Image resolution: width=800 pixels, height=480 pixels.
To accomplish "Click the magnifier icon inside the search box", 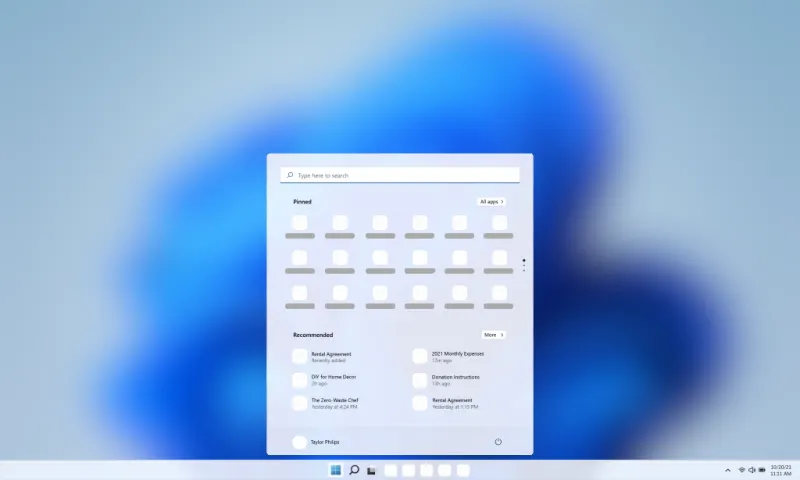I will (x=290, y=175).
